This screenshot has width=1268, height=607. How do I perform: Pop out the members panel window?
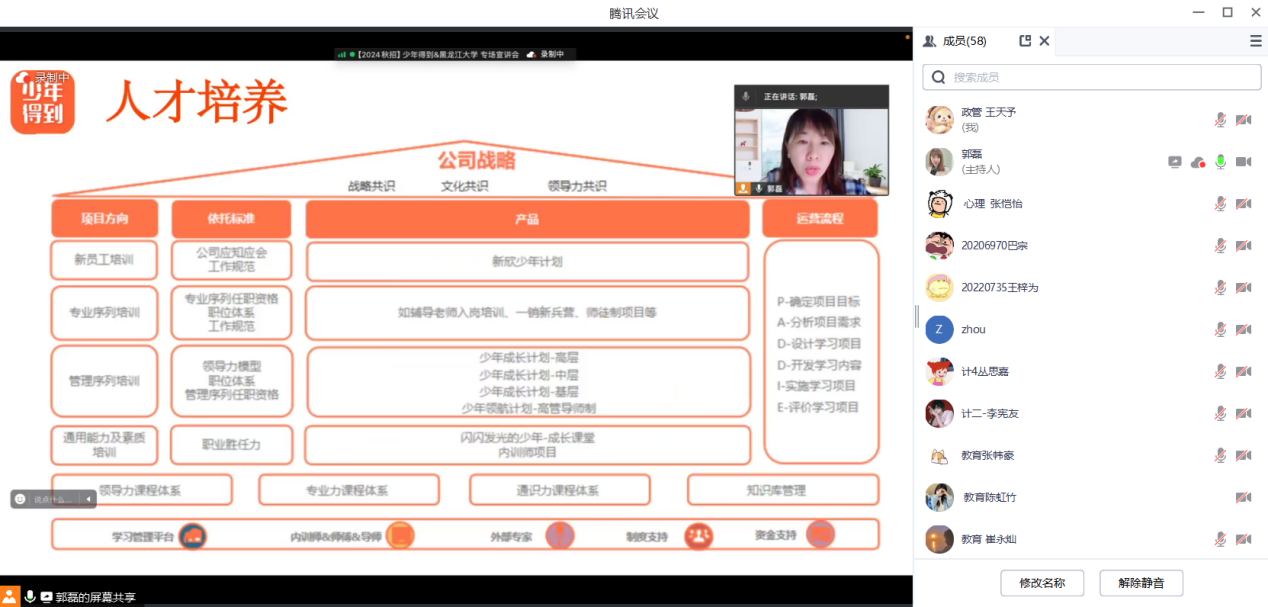point(1025,41)
